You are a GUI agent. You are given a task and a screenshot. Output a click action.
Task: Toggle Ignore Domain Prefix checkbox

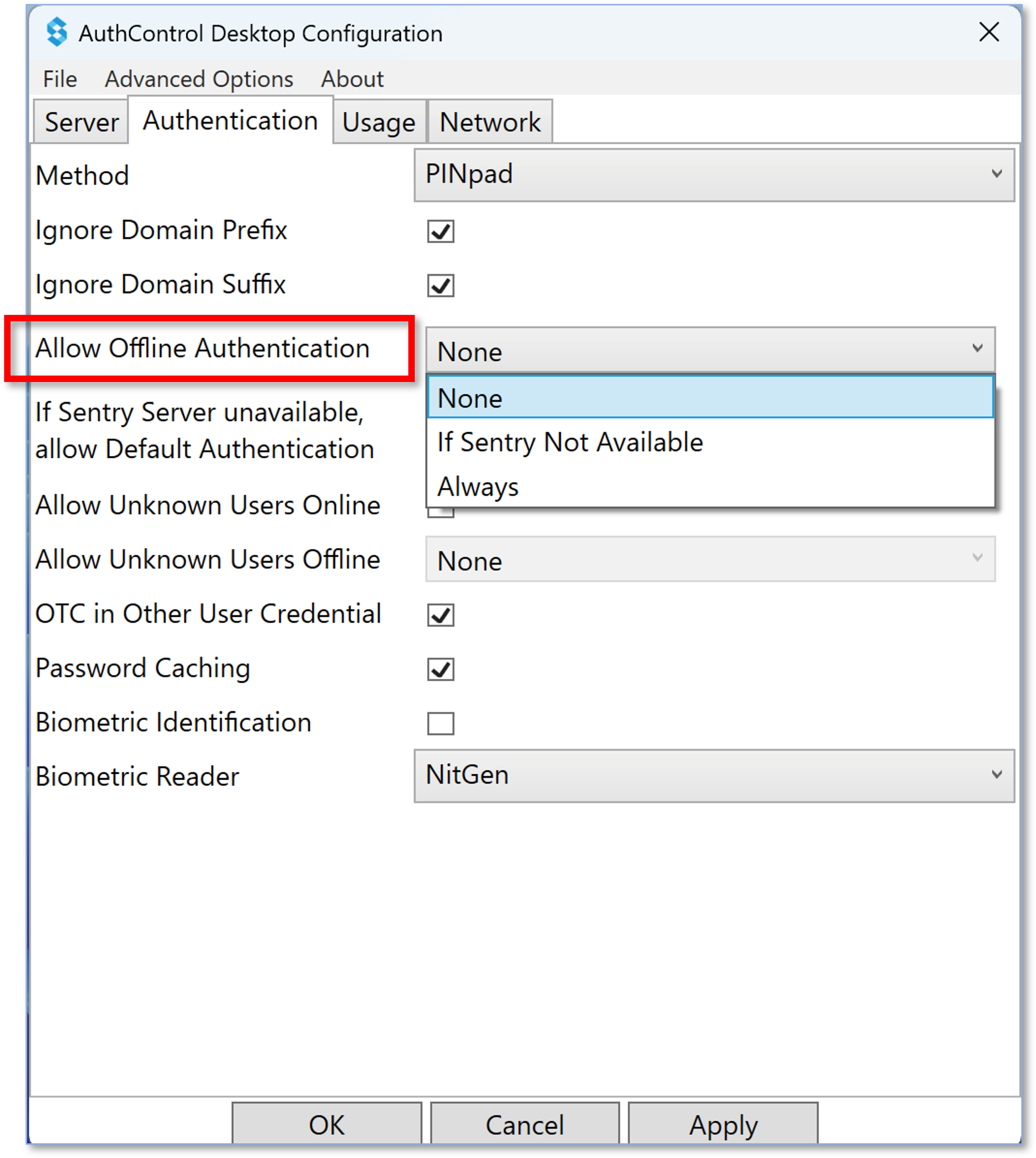[x=441, y=231]
